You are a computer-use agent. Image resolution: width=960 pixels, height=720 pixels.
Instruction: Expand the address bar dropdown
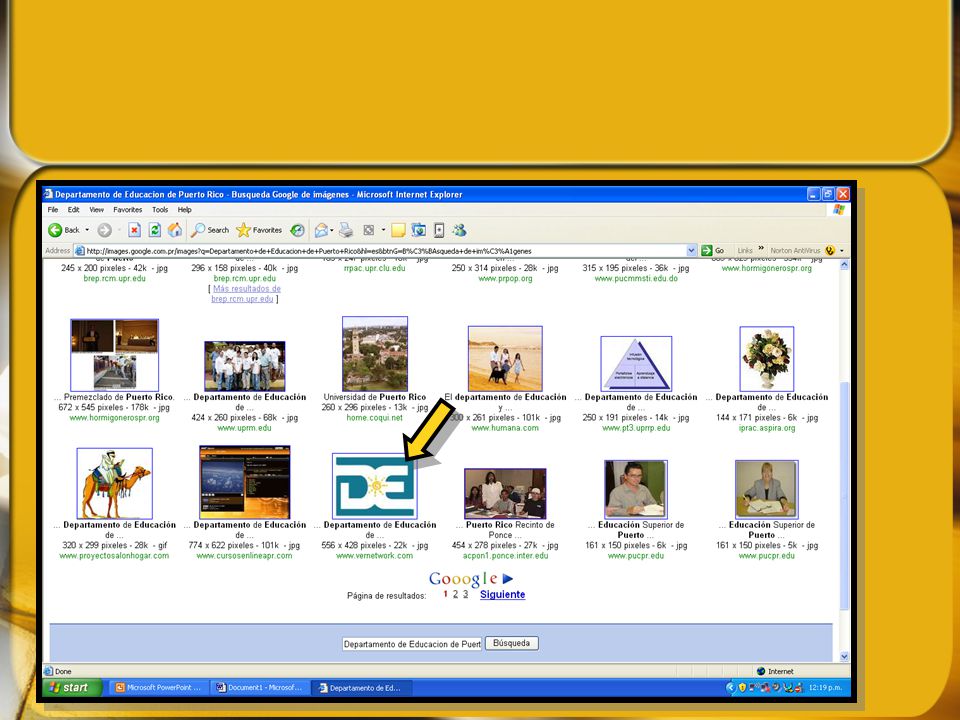691,250
